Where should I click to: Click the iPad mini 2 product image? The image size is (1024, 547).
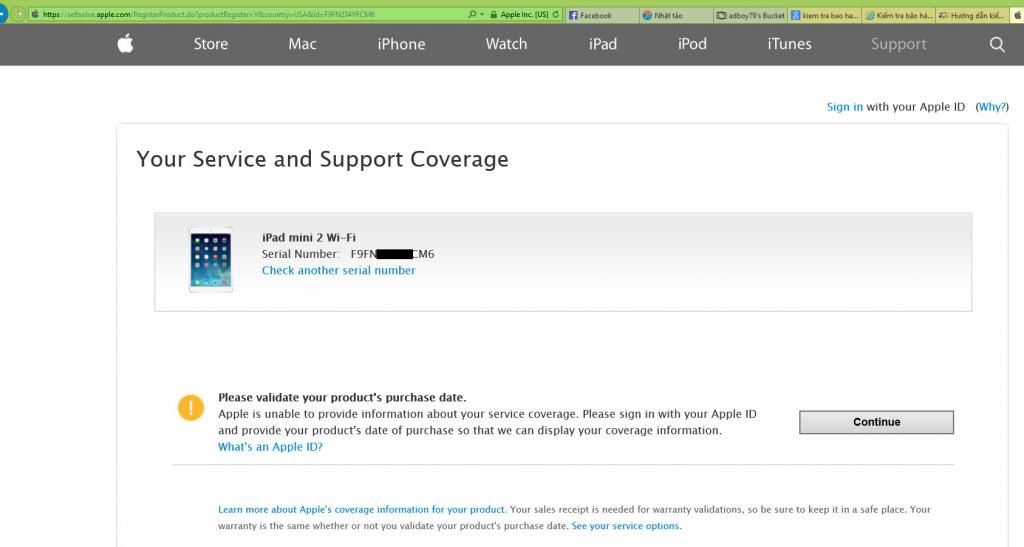tap(210, 259)
